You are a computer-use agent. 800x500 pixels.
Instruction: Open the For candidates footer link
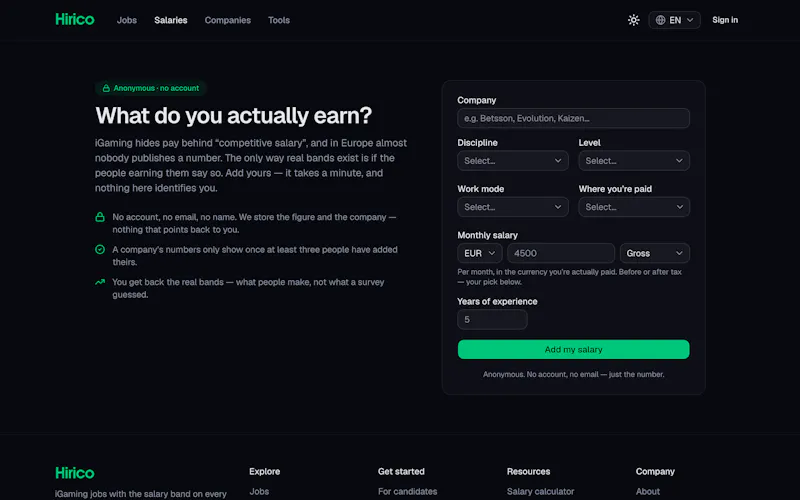[x=407, y=491]
